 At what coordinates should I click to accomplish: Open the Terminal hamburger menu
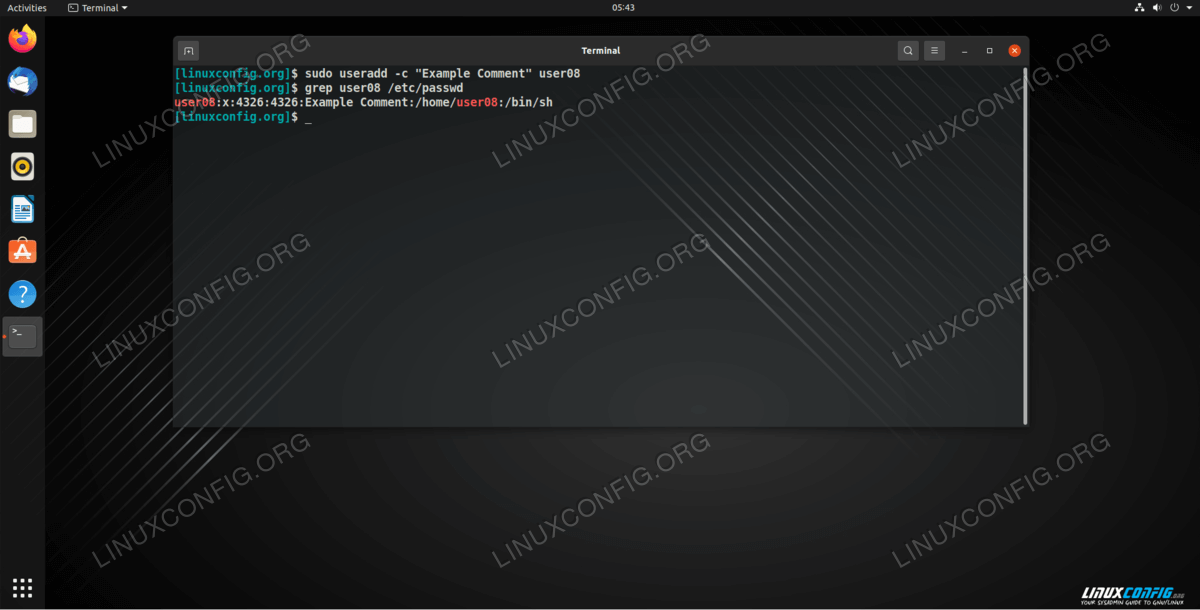click(x=933, y=51)
